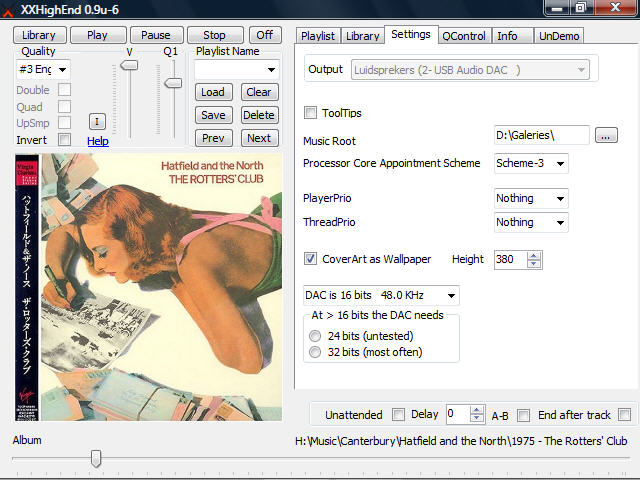Close the XXHighEnd window
Screen dimensions: 640x480
coord(616,8)
